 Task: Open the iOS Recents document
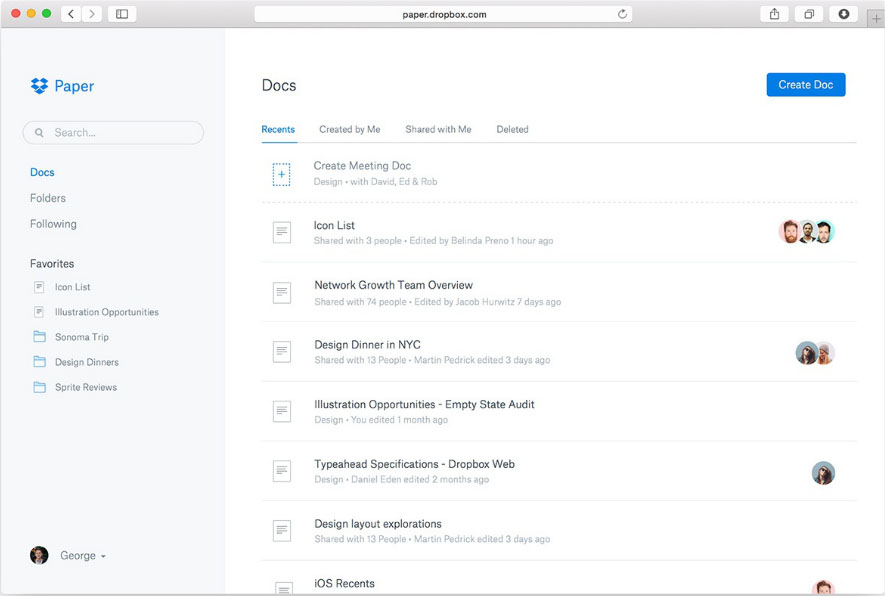coord(344,584)
